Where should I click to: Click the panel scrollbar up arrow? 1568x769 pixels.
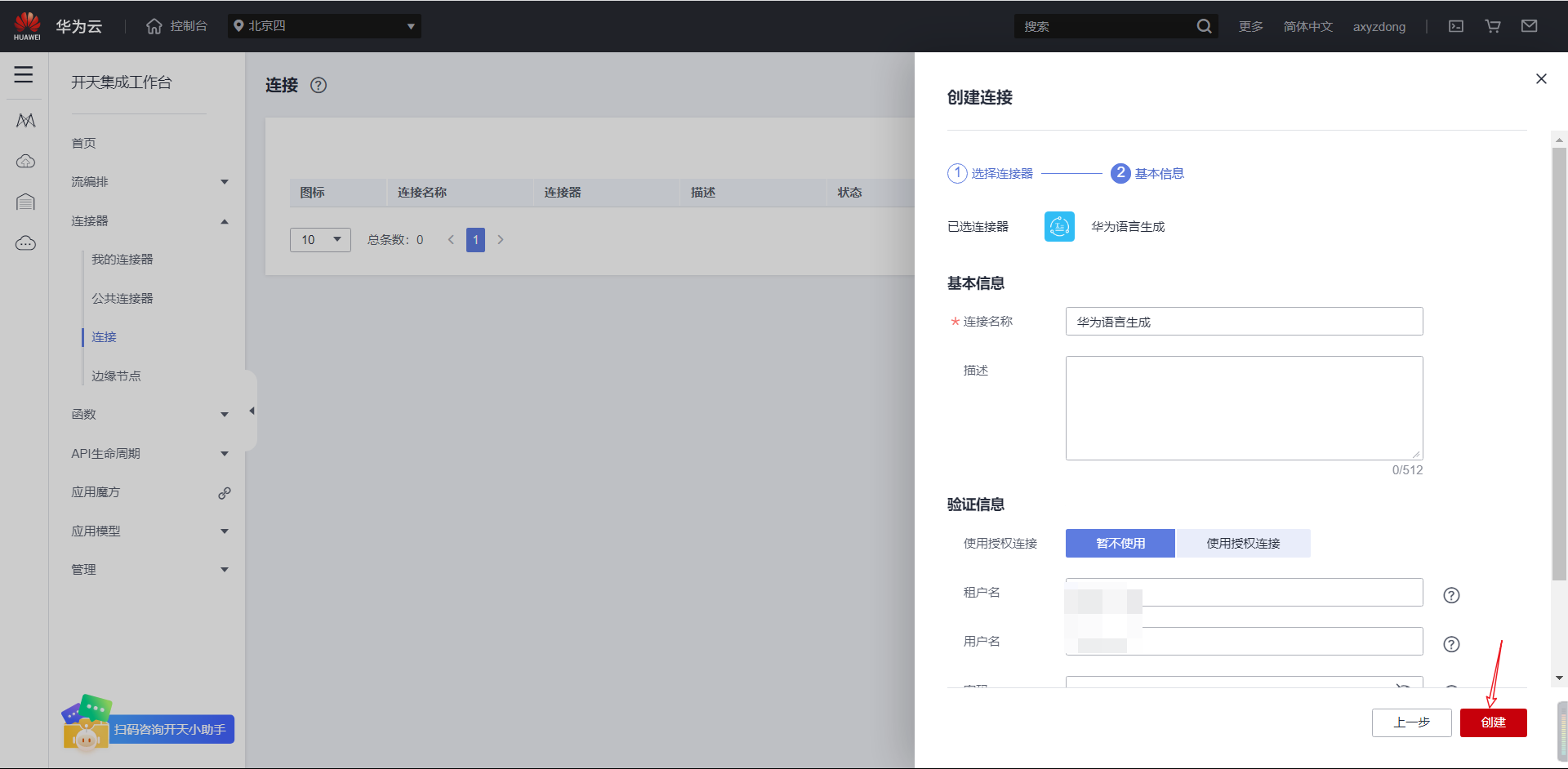[1560, 140]
